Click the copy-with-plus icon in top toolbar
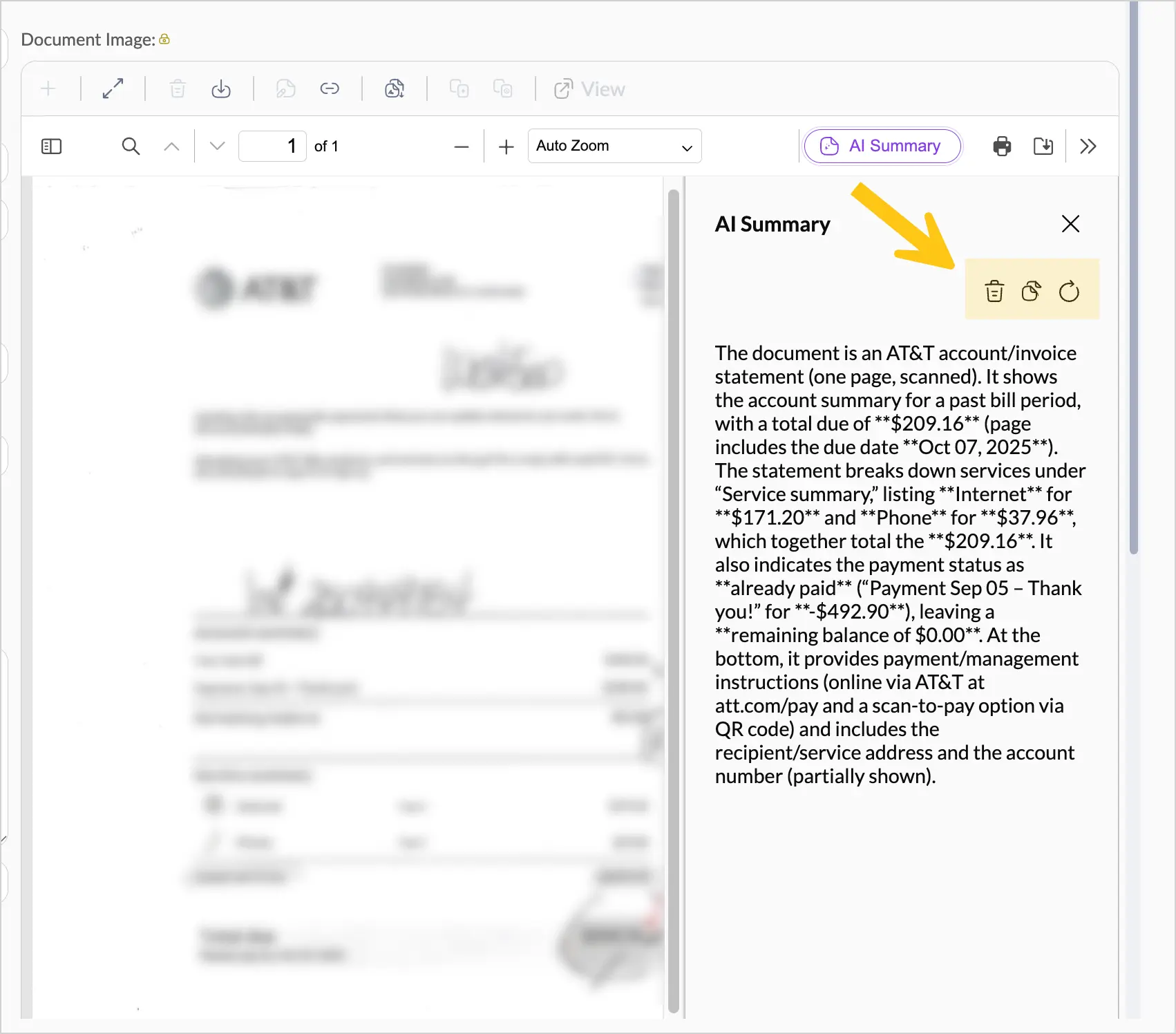 (x=459, y=89)
